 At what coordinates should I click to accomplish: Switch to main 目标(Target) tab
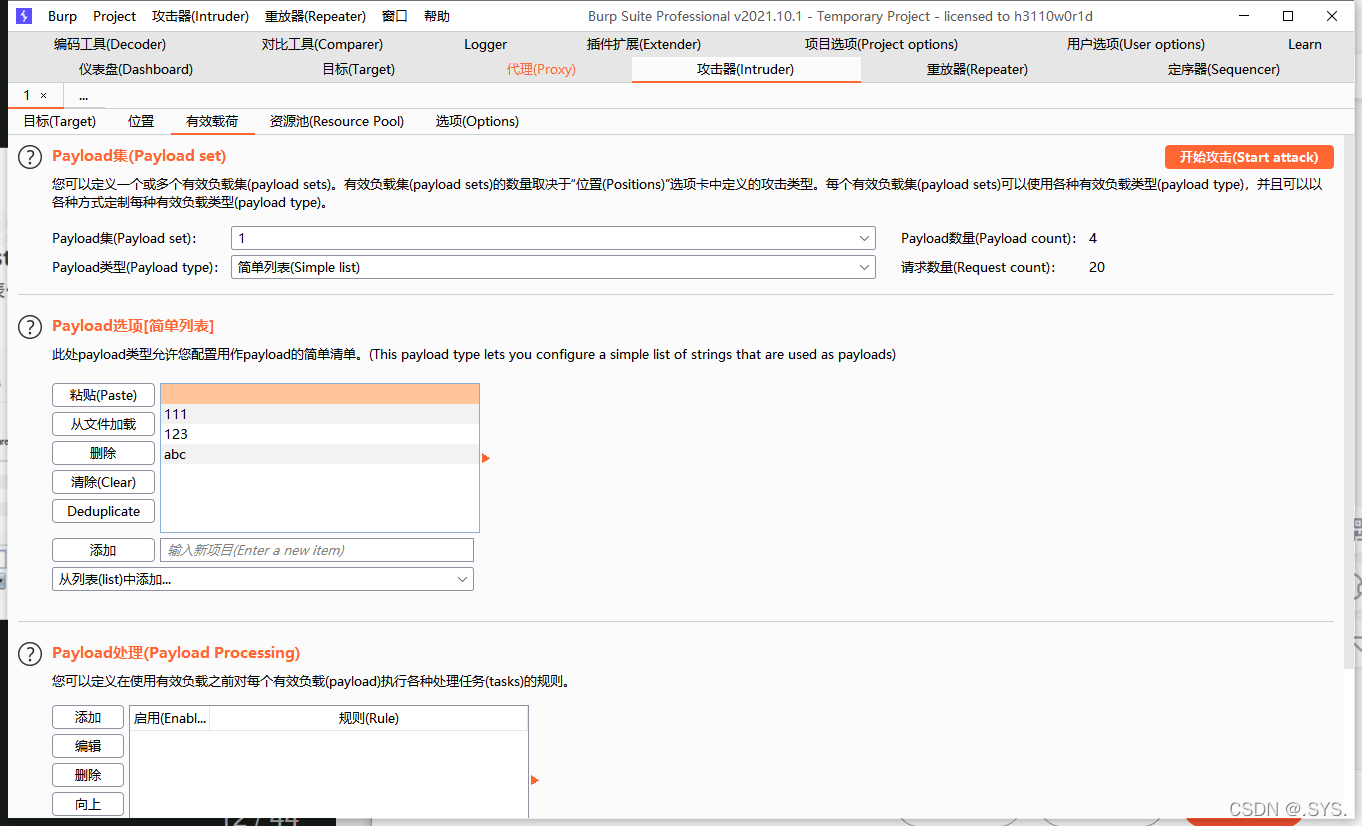[x=359, y=69]
